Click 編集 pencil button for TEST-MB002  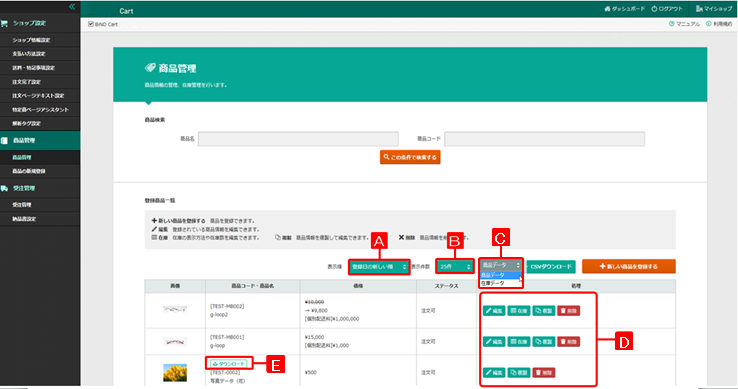coord(494,311)
